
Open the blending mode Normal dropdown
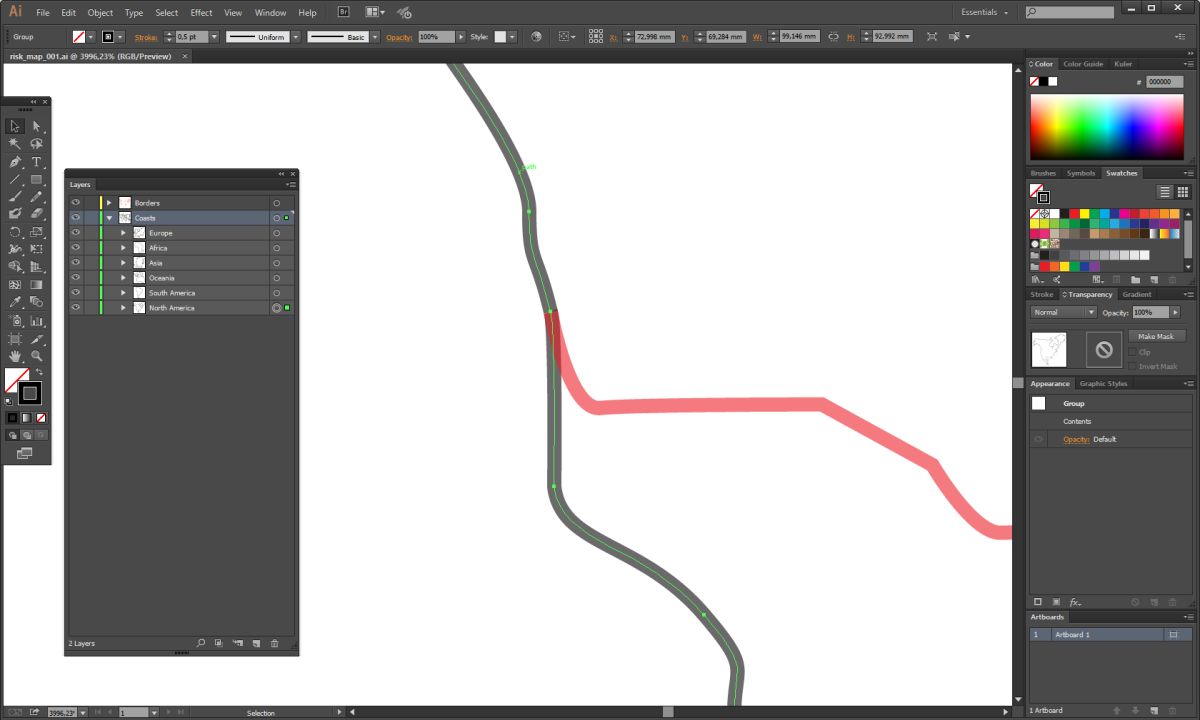pyautogui.click(x=1064, y=312)
